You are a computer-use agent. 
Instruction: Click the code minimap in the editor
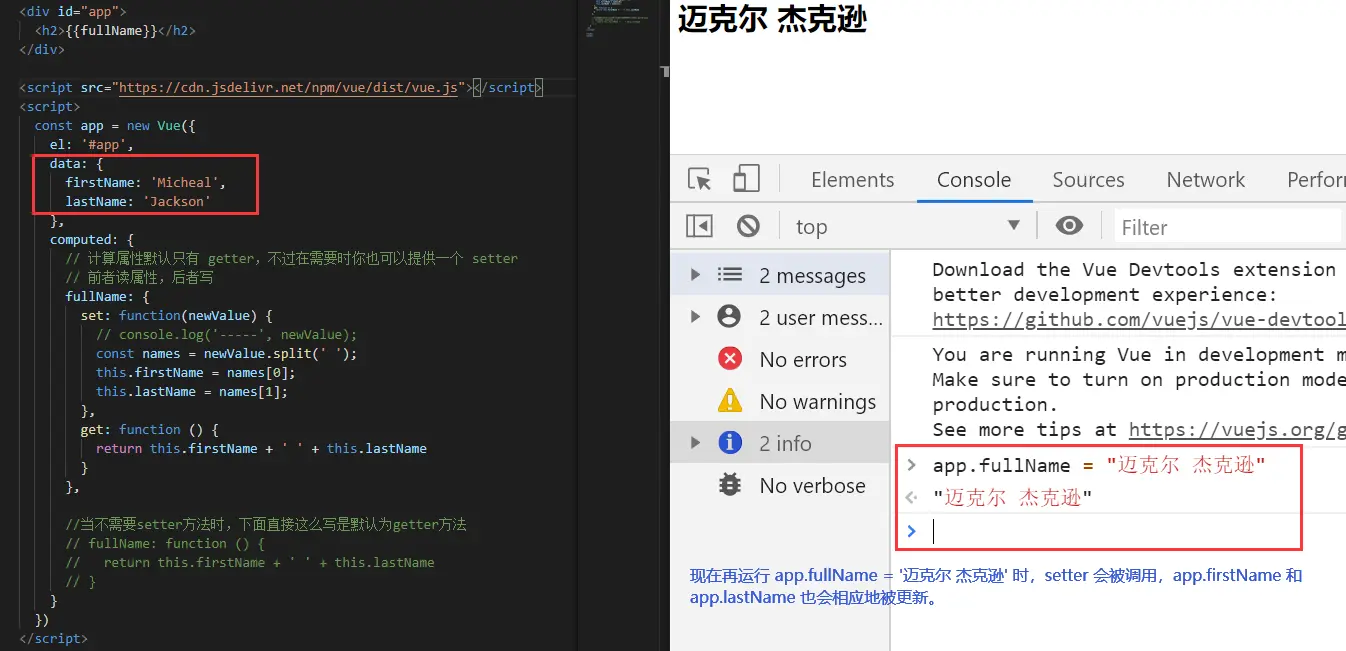620,20
